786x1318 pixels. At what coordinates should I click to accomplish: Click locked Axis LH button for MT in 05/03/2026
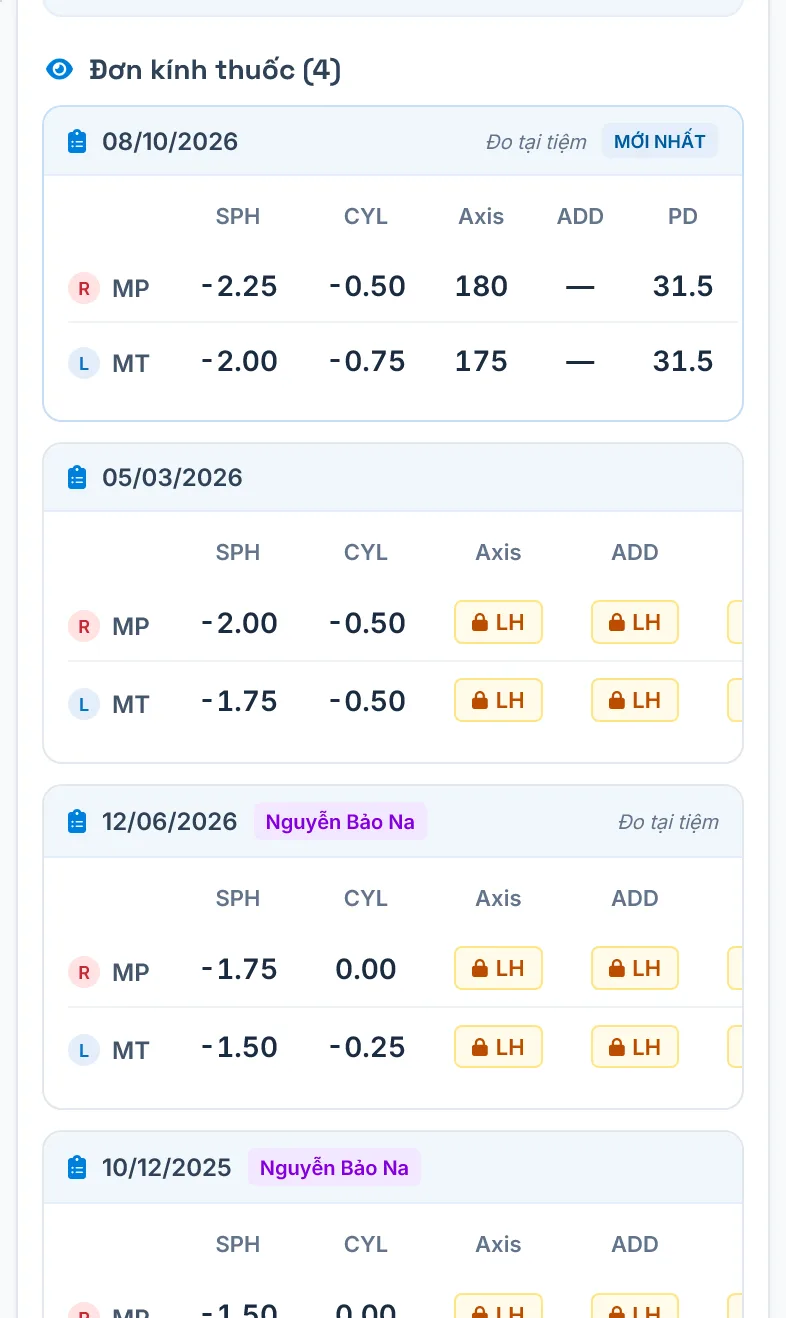point(498,700)
